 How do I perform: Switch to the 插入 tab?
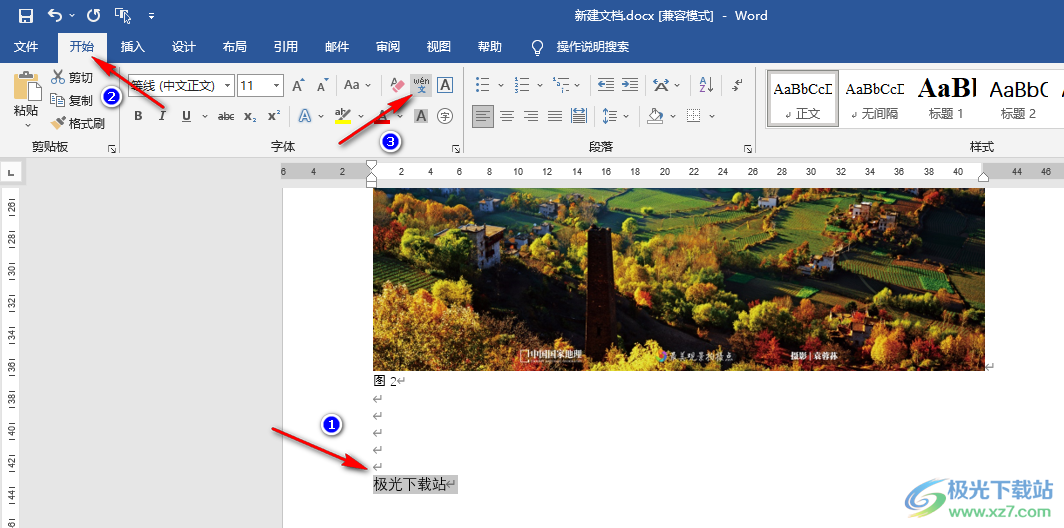[133, 47]
